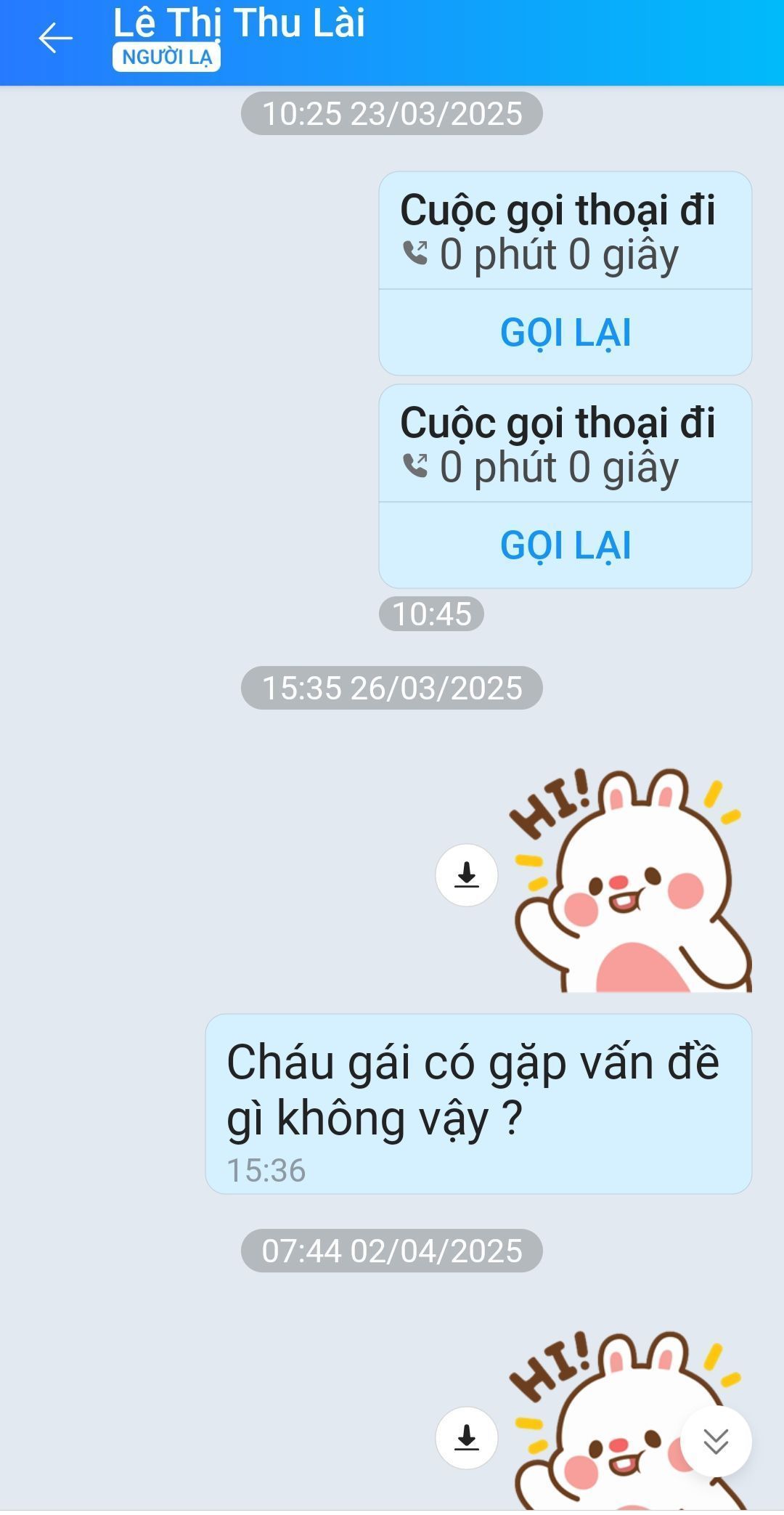The image size is (784, 1515).
Task: Open Lê Thị Thu Lài contact name
Action: [239, 23]
